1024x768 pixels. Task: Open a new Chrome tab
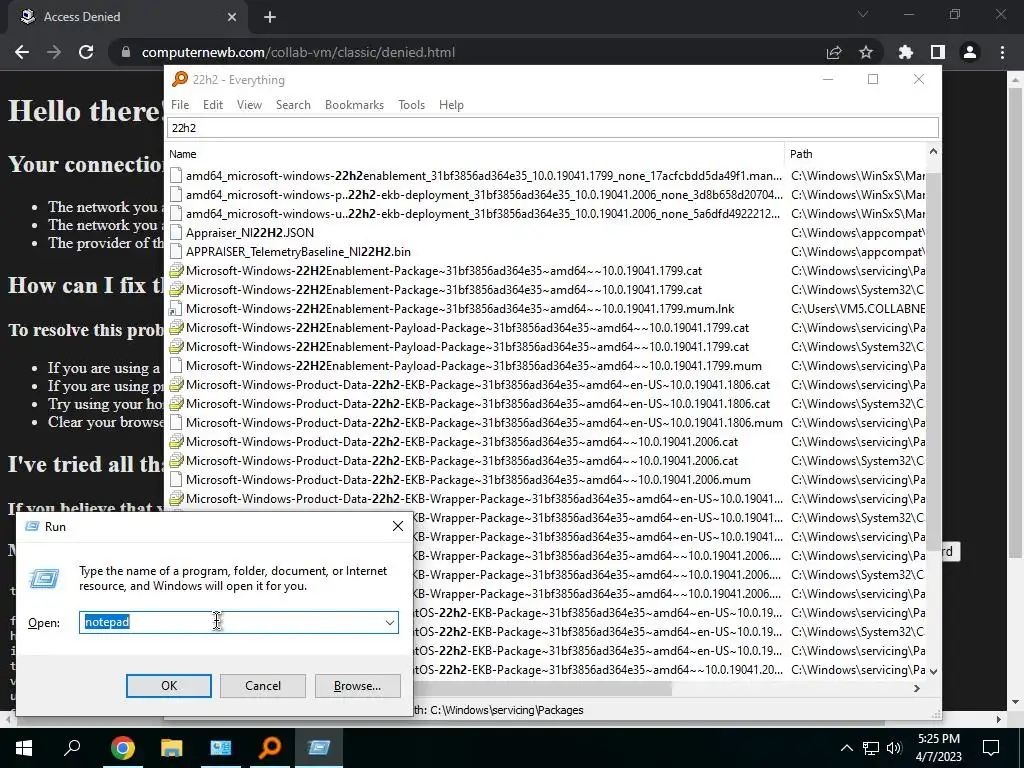click(x=270, y=17)
